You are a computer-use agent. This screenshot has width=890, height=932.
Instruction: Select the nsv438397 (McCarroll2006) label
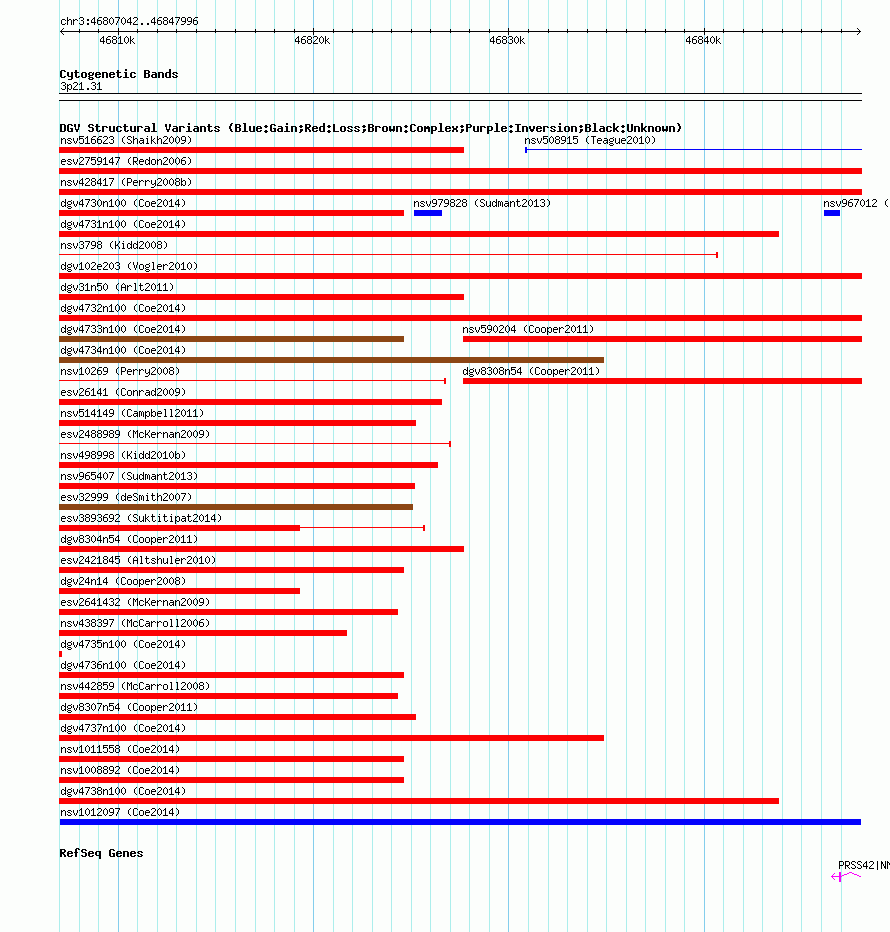[135, 623]
